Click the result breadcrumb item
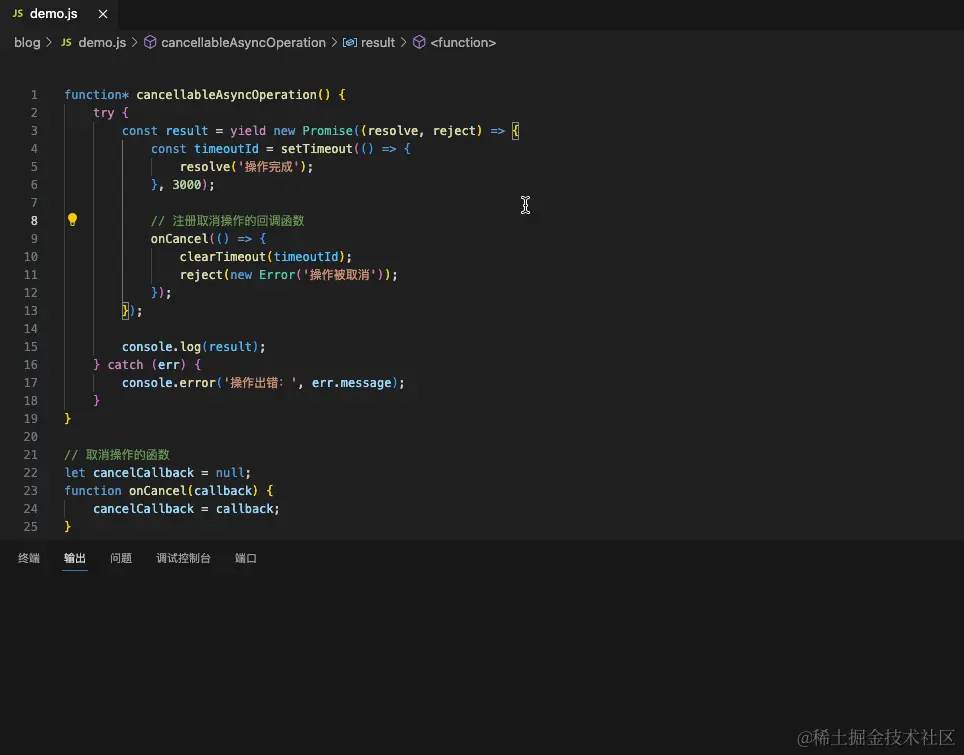 coord(377,42)
